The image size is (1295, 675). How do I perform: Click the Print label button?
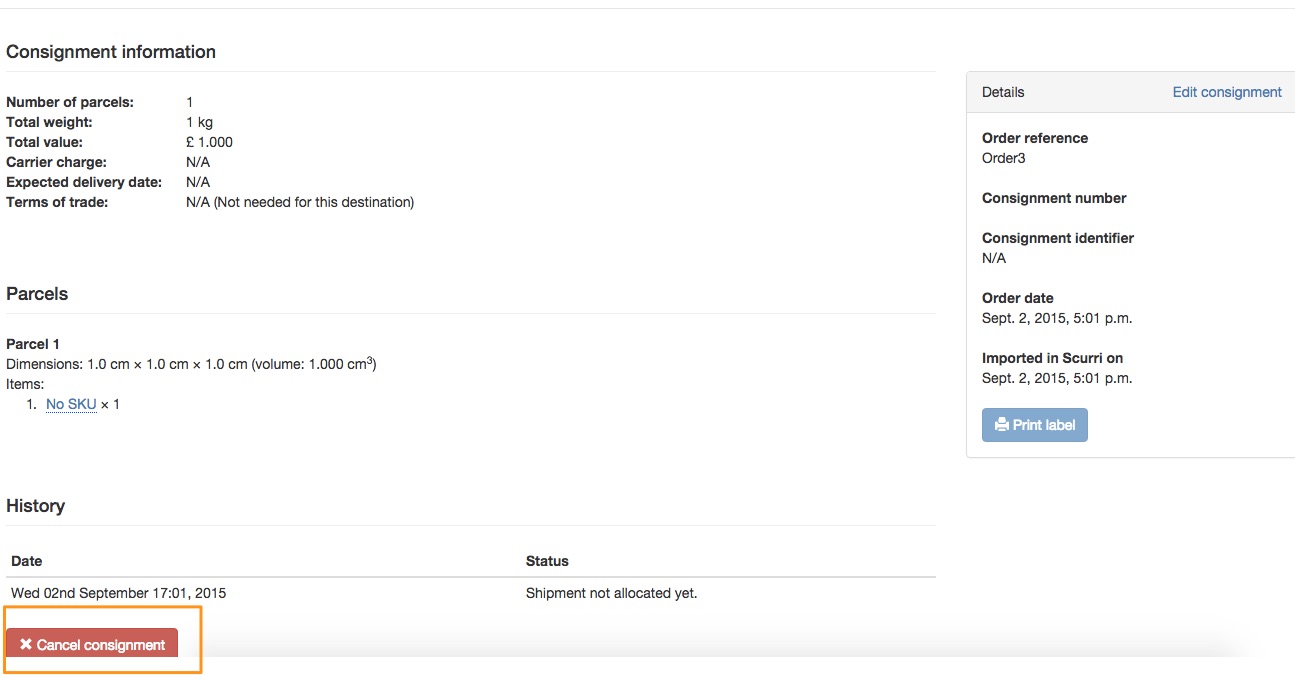pos(1035,425)
